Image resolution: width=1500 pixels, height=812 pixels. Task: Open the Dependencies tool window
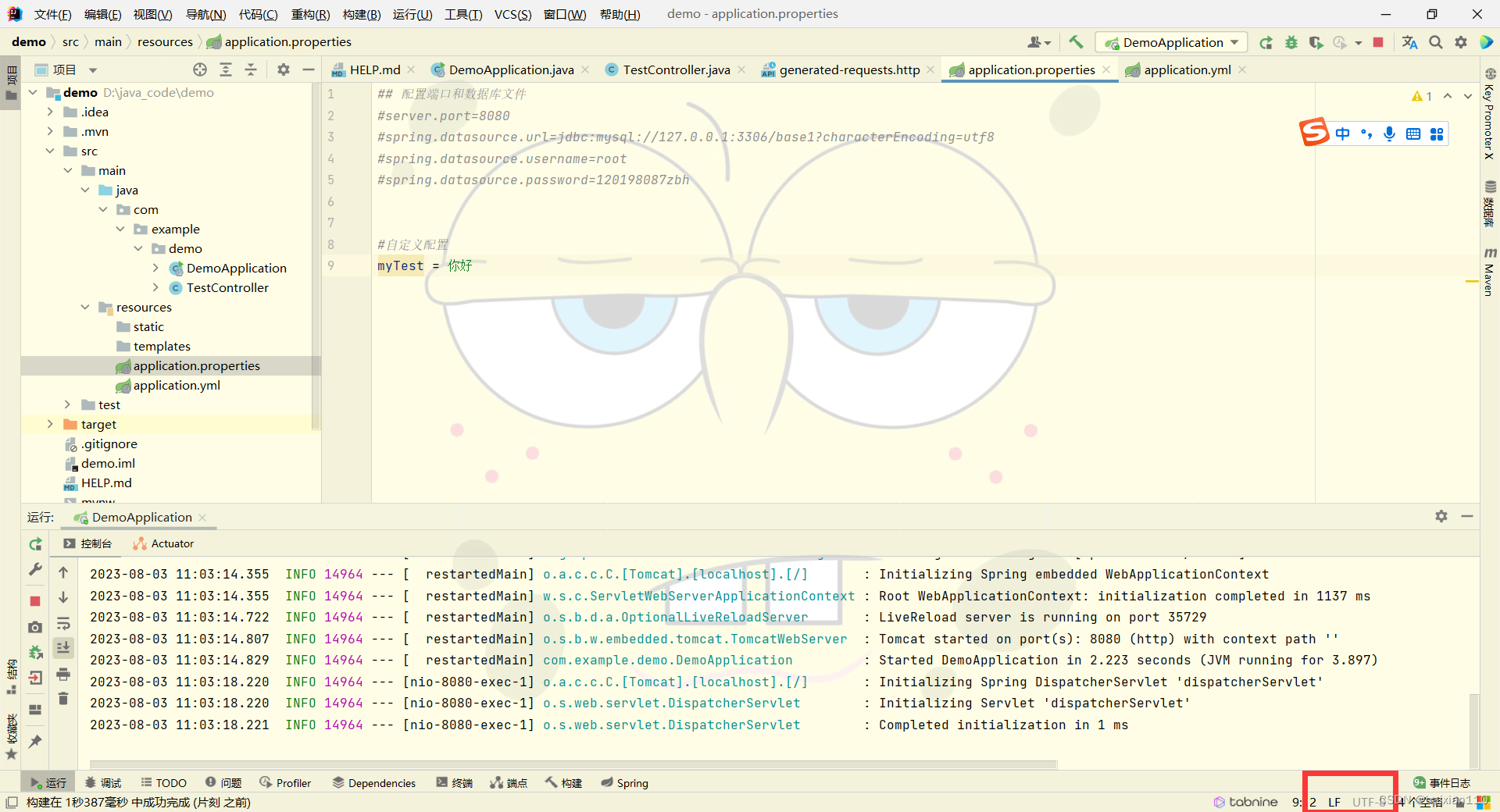pos(374,782)
